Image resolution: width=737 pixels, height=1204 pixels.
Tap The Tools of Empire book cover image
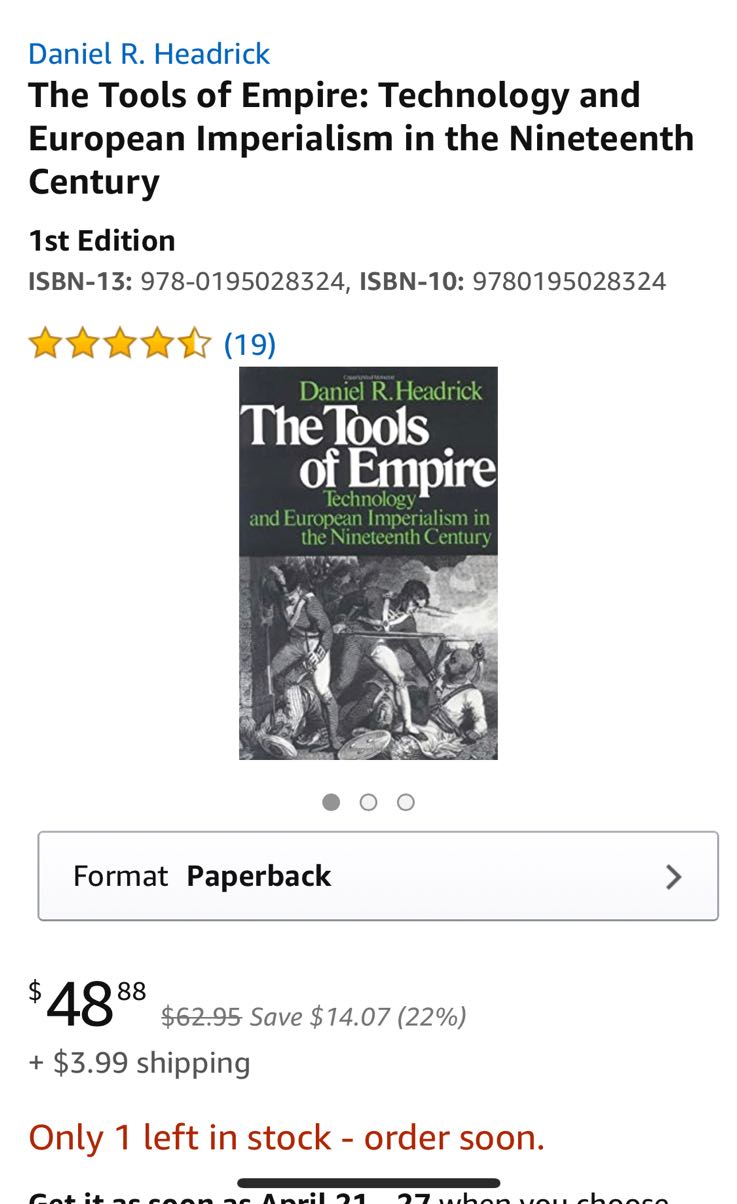click(x=368, y=563)
